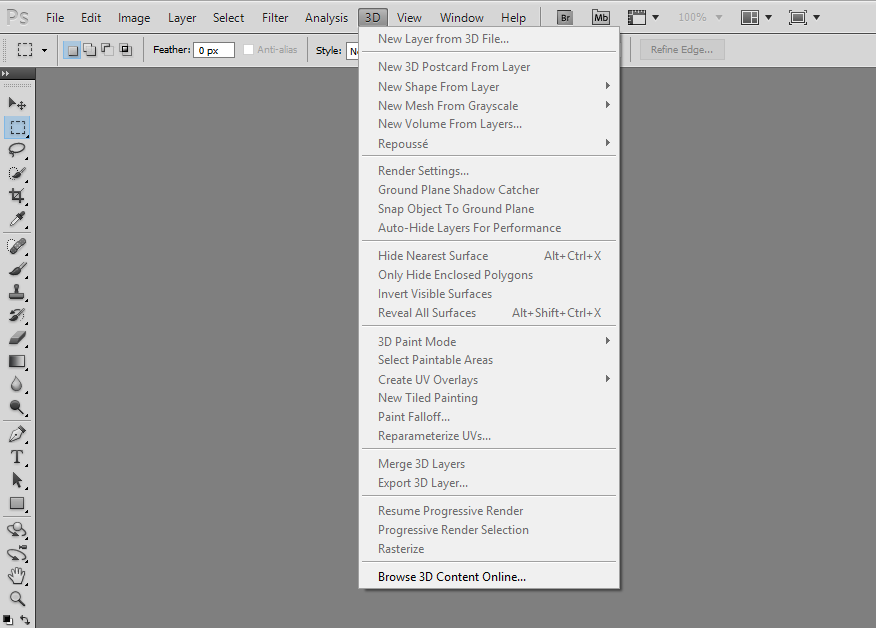Open the File menu
The height and width of the screenshot is (628, 876).
[x=55, y=18]
